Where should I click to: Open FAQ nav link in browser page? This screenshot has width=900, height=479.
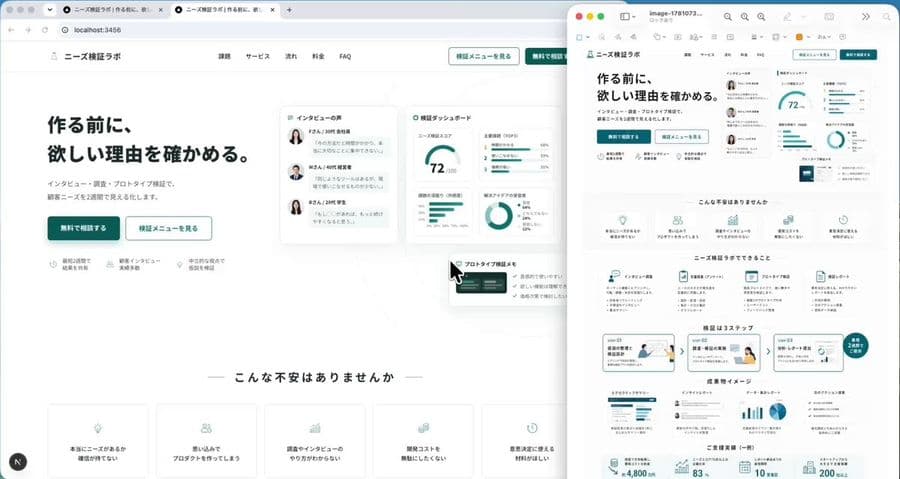point(345,56)
